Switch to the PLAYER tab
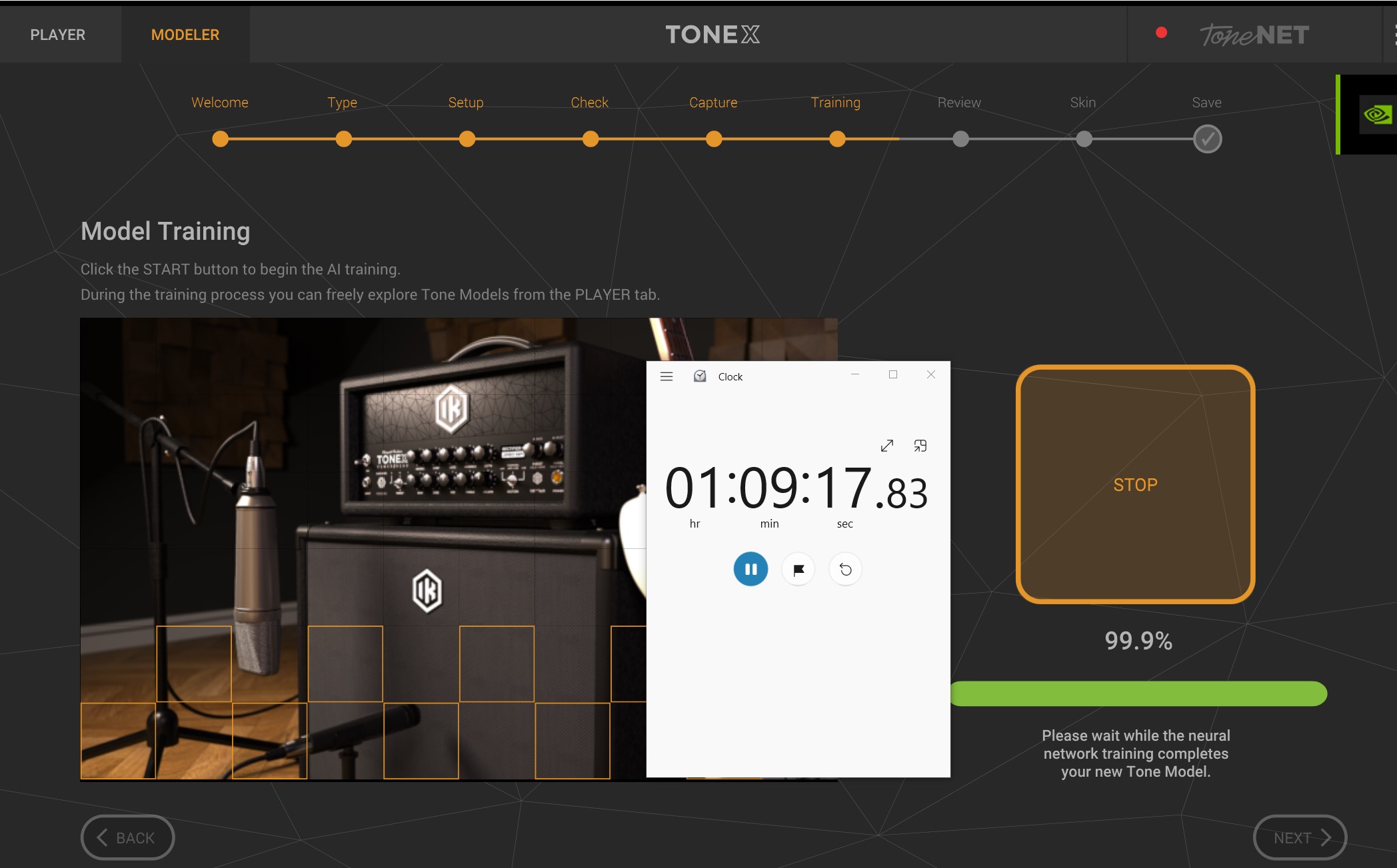This screenshot has height=868, width=1397. point(58,35)
